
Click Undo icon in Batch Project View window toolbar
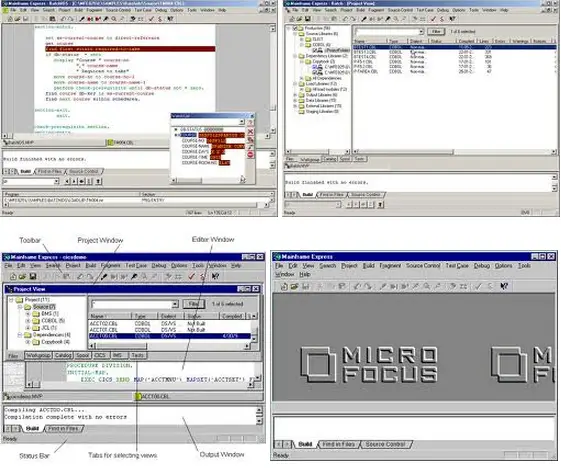click(x=345, y=19)
